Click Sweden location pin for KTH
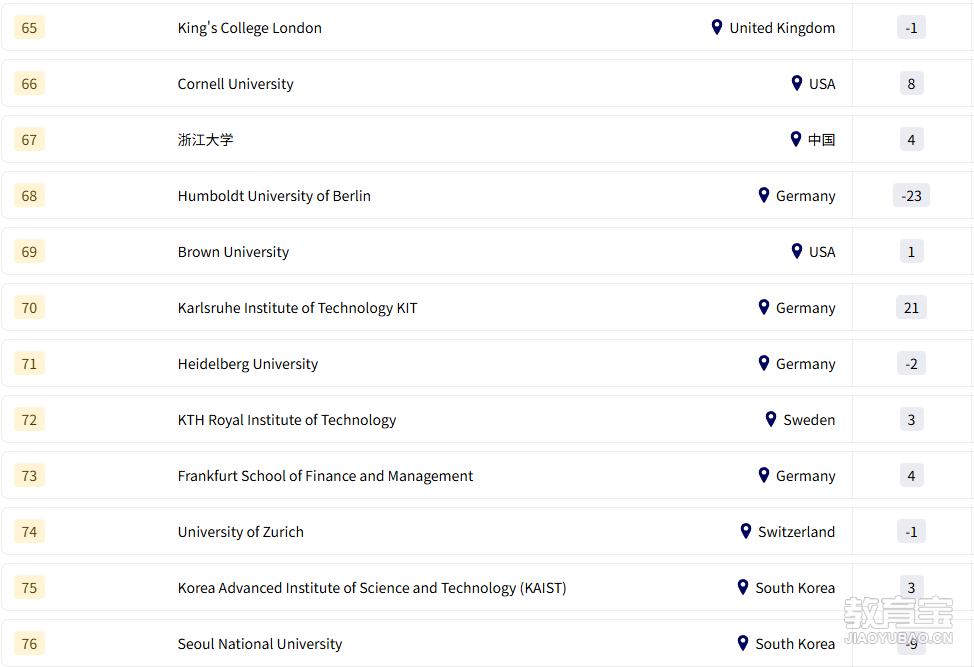 click(770, 419)
